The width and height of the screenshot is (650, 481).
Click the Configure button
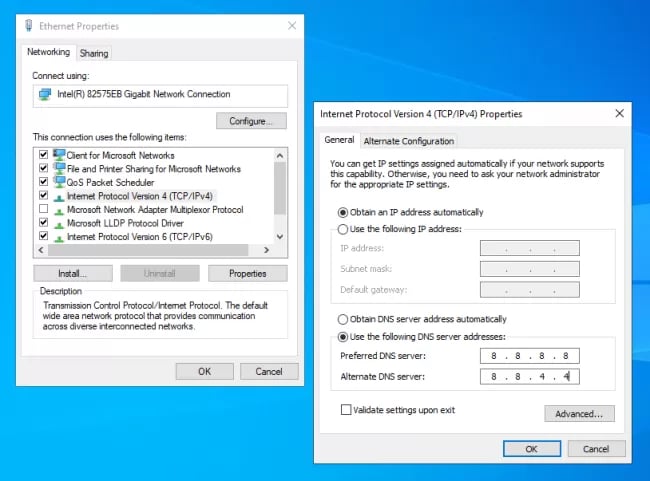pos(251,121)
